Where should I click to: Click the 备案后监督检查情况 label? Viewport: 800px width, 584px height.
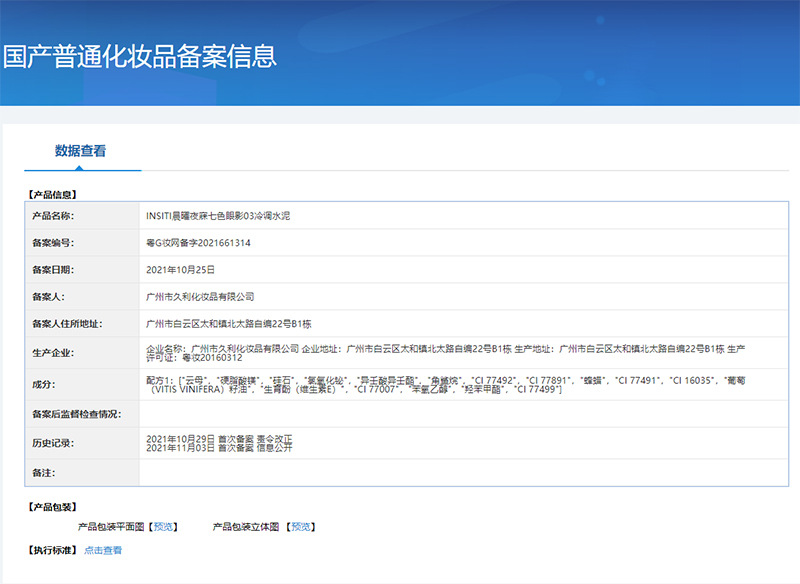click(x=77, y=414)
